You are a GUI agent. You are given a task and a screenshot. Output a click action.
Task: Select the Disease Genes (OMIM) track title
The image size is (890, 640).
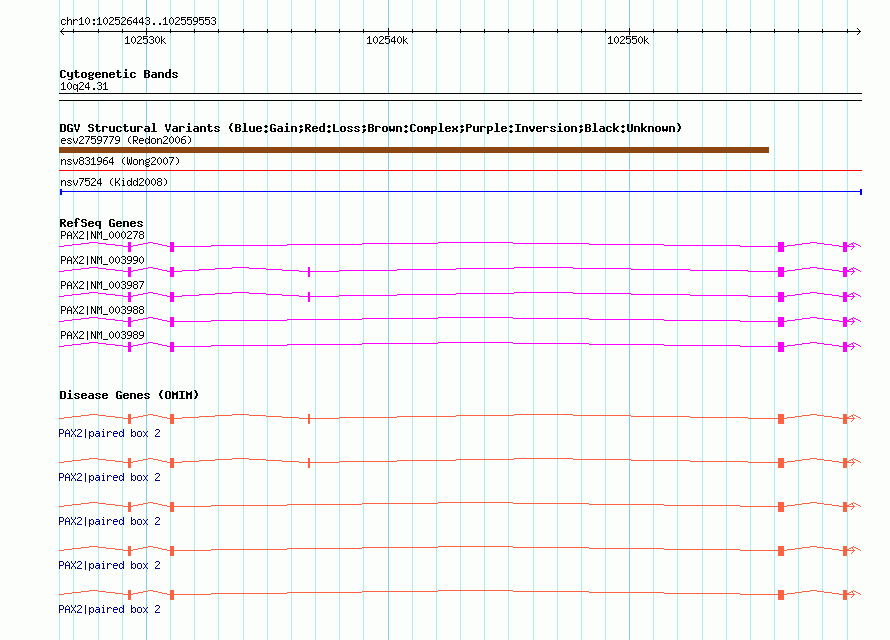tap(129, 395)
